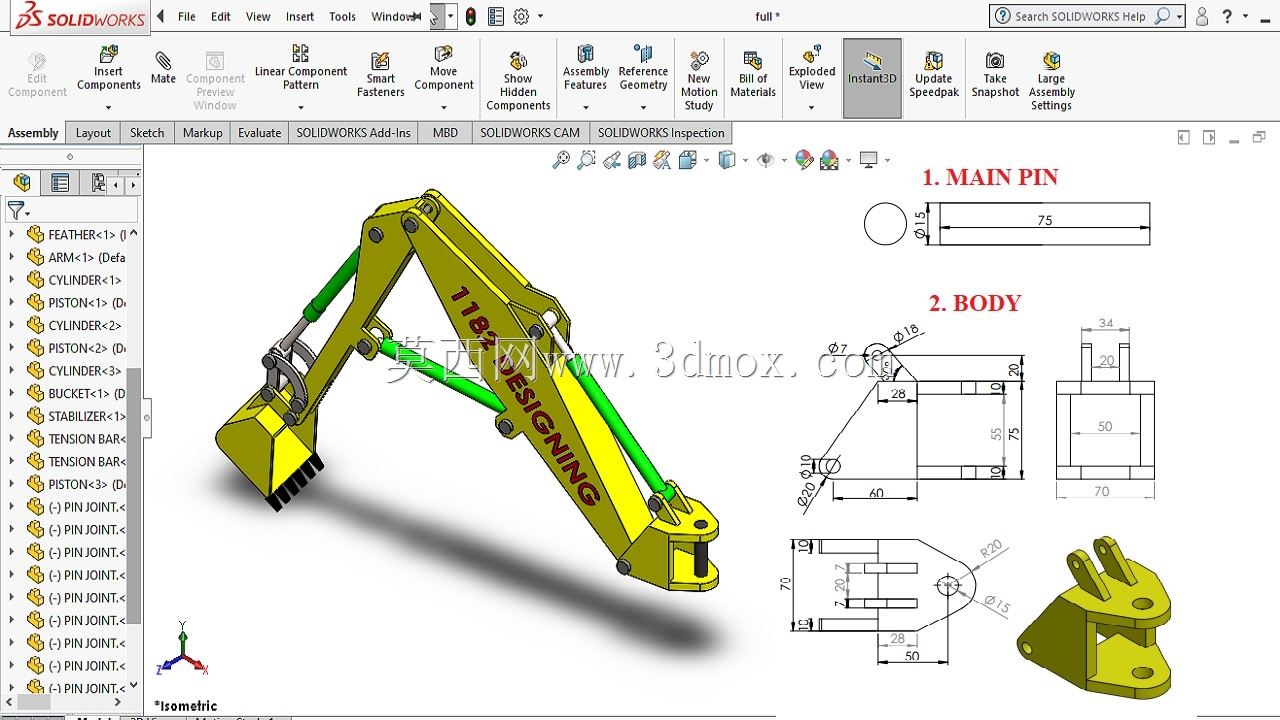1280x720 pixels.
Task: Click Show Hidden Components
Action: (x=518, y=81)
